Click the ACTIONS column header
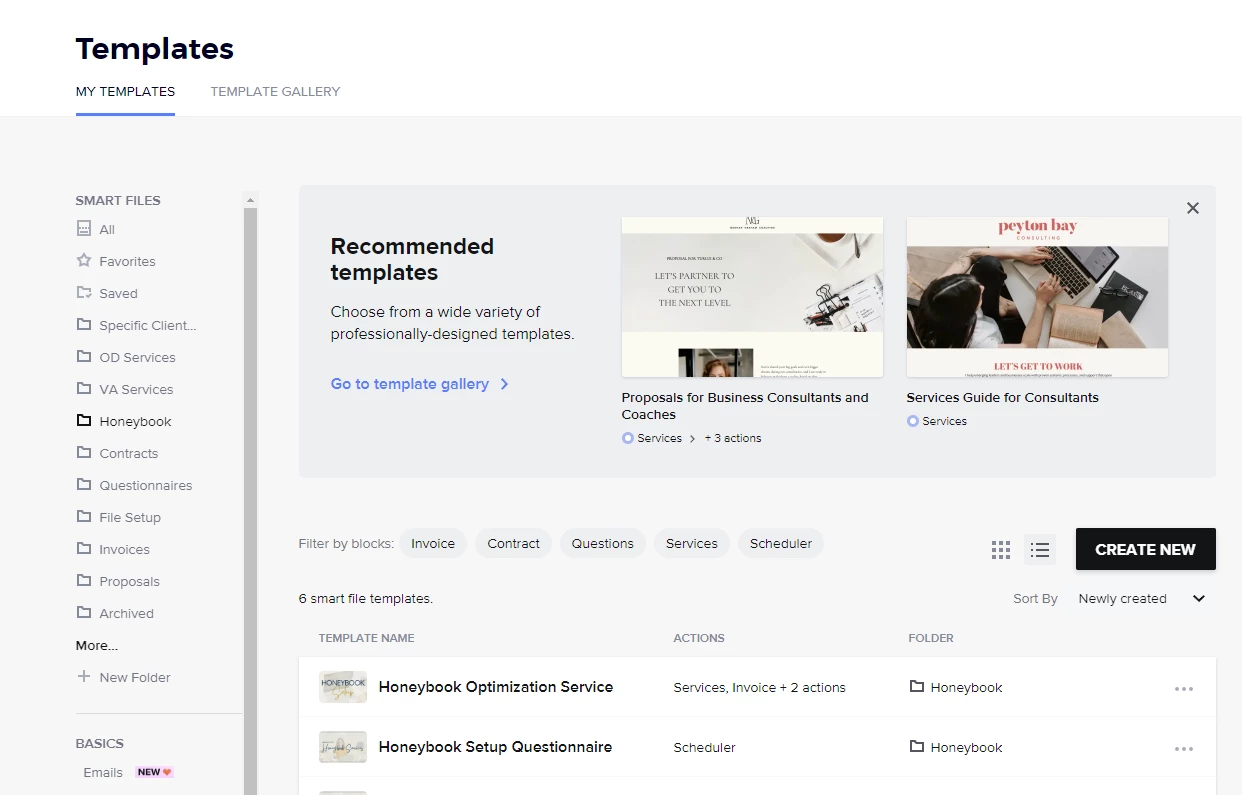 tap(699, 638)
